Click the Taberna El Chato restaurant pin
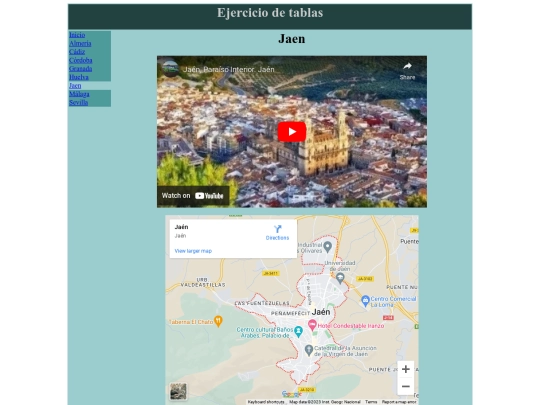 [x=218, y=321]
